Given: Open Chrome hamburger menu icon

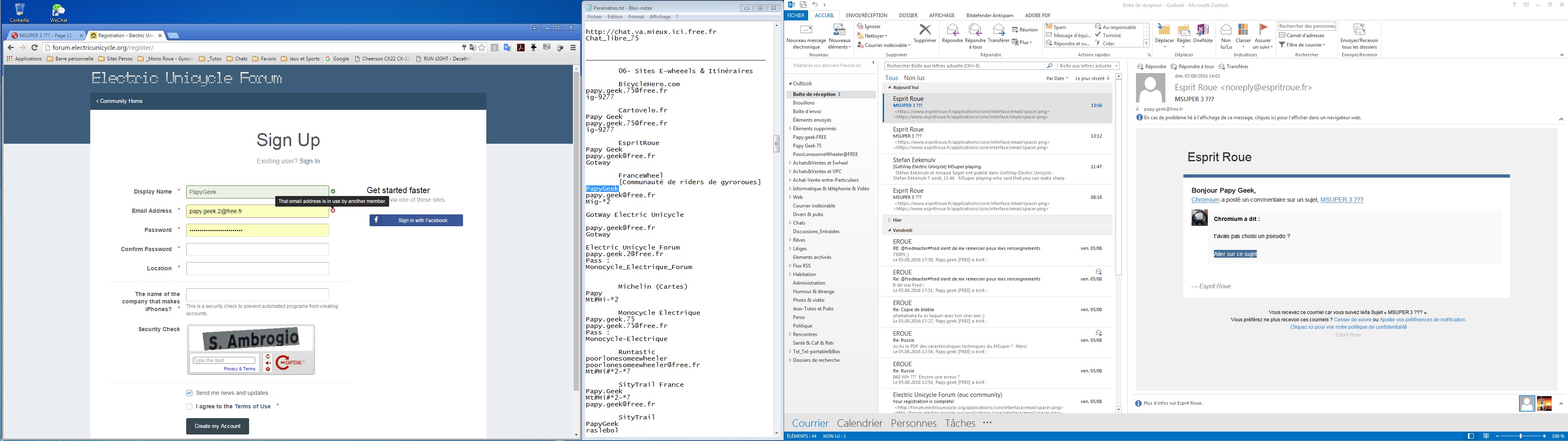Looking at the screenshot, I should (573, 47).
